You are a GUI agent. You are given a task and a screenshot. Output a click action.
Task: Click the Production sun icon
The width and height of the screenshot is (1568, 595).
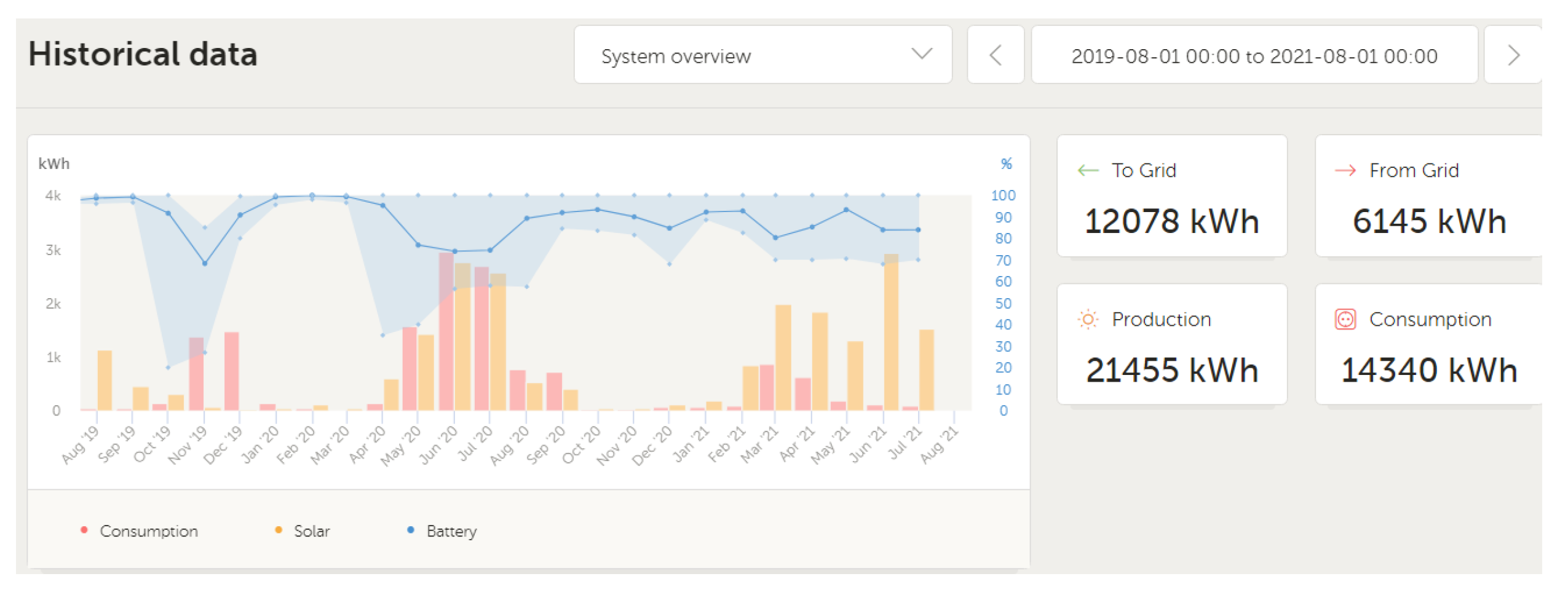(x=1087, y=319)
